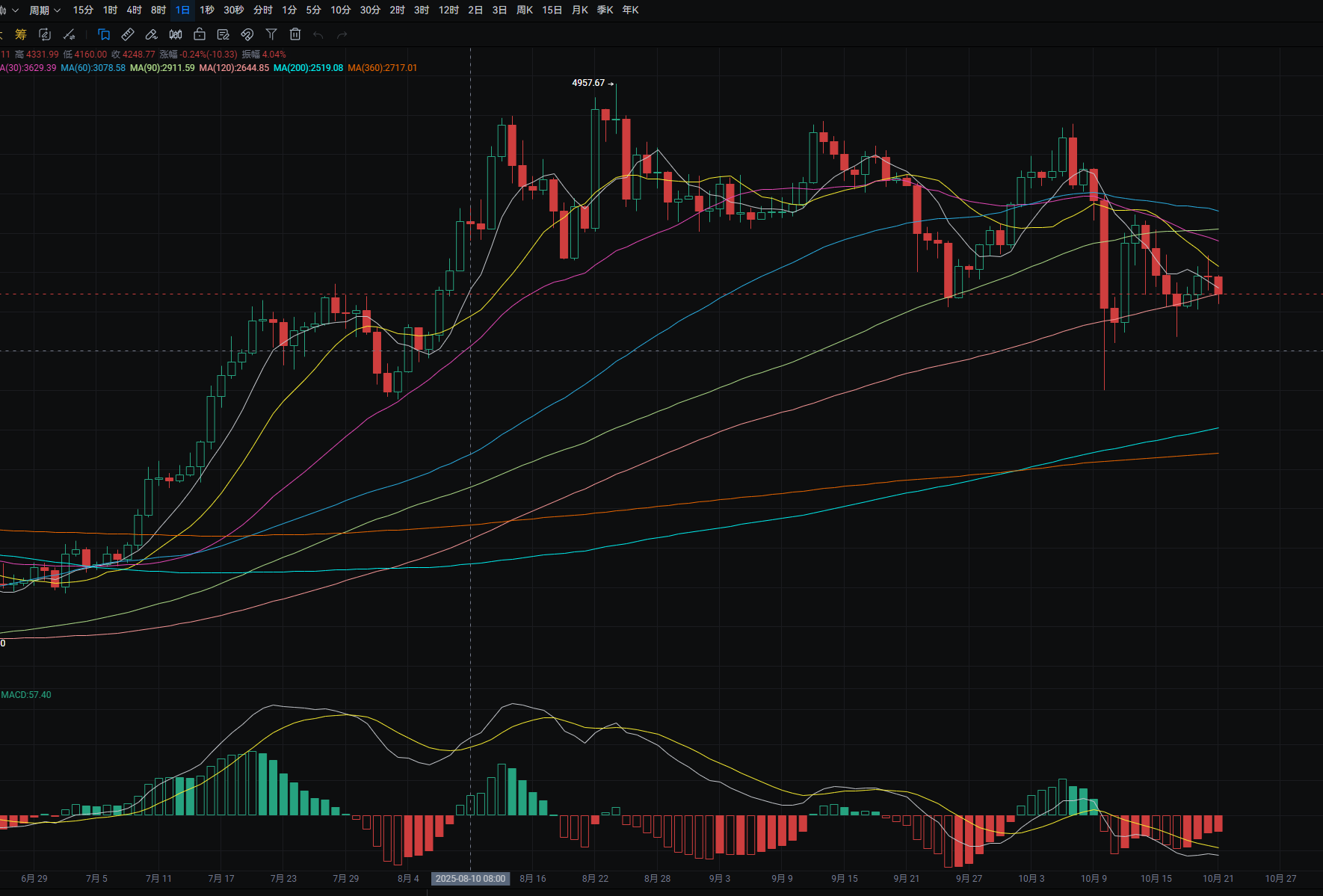Toggle the refresh sync icon in toolbar

45,34
